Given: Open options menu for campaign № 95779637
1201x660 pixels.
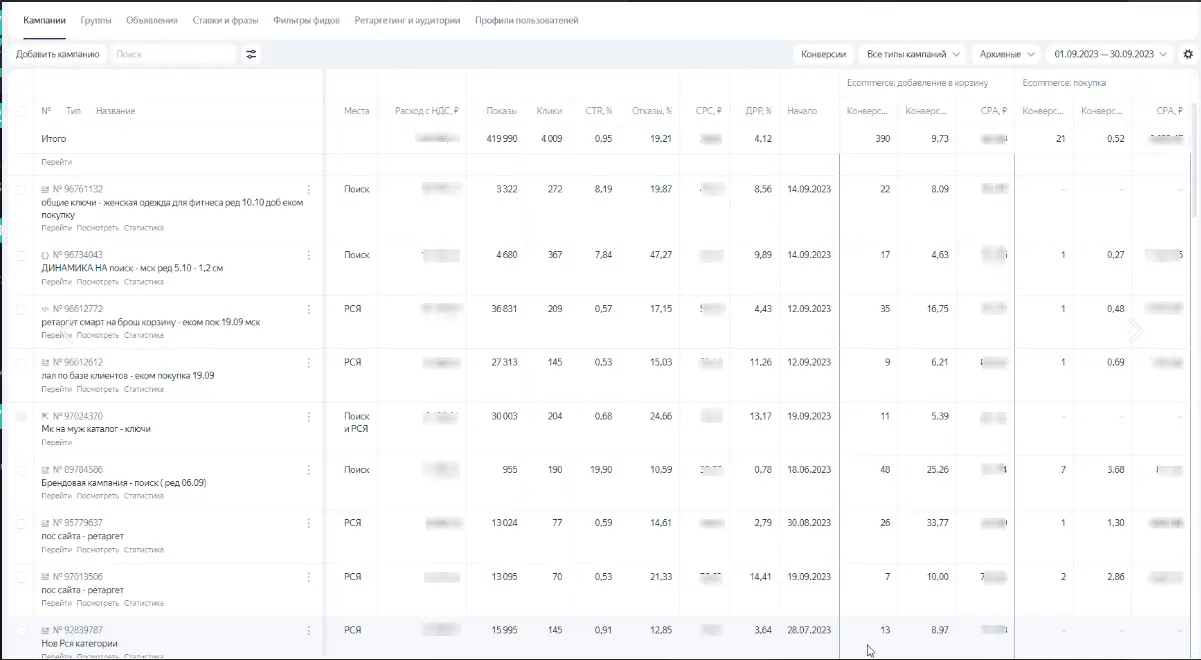Looking at the screenshot, I should coord(309,523).
